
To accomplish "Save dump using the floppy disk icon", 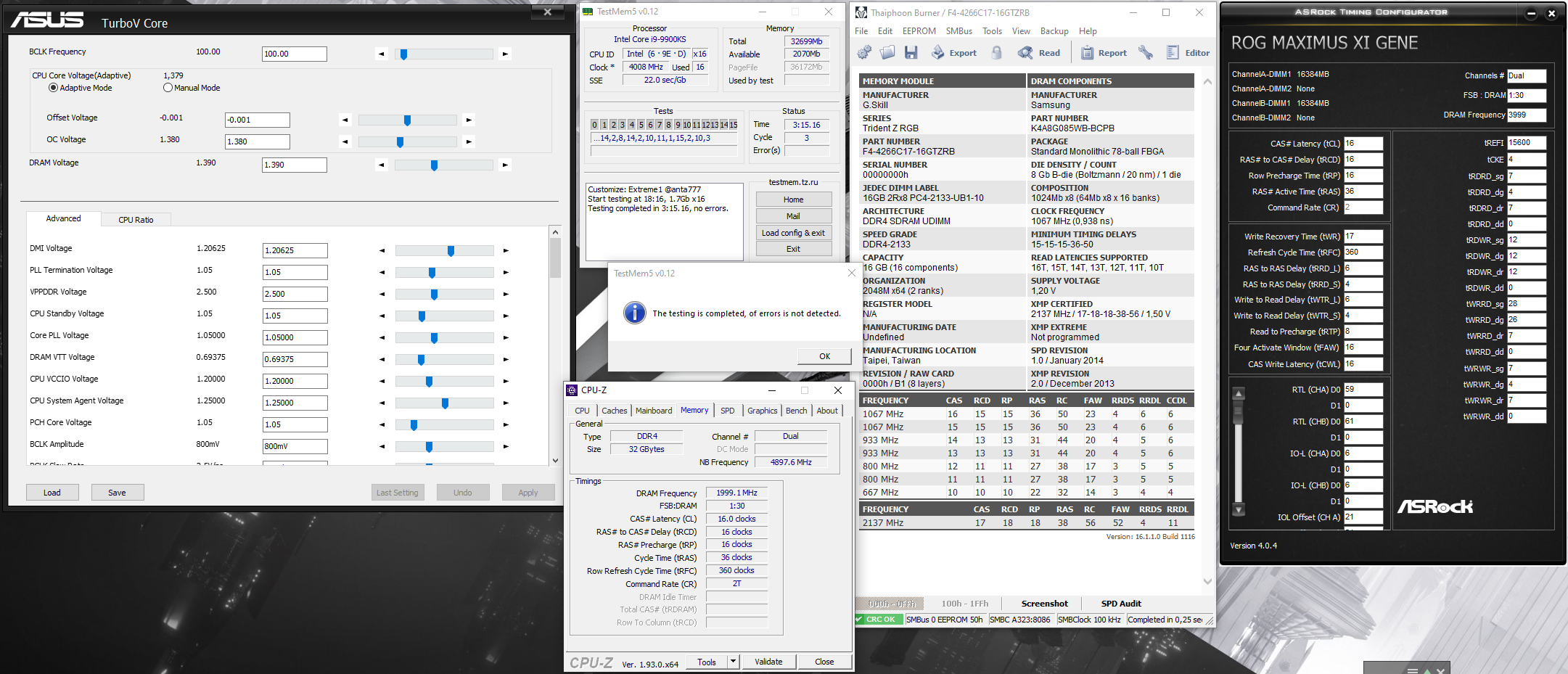I will [911, 52].
